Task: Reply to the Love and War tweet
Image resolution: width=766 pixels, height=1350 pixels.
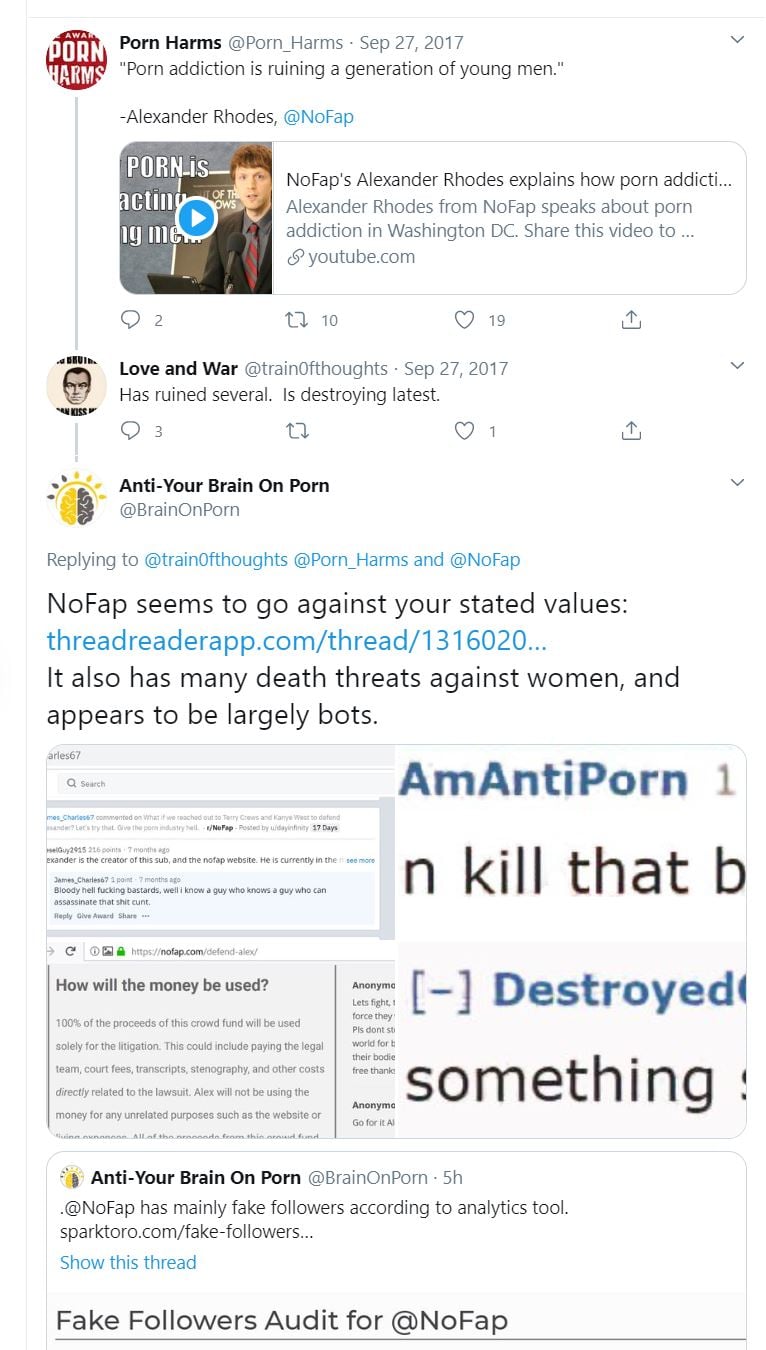Action: click(x=131, y=431)
